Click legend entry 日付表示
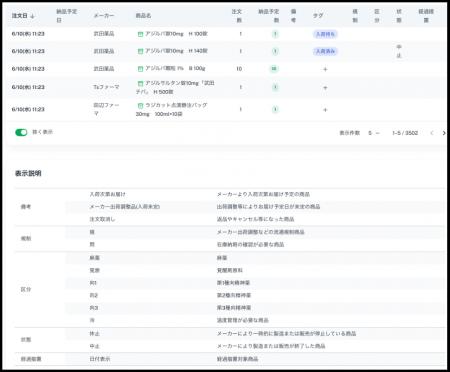 click(100, 359)
